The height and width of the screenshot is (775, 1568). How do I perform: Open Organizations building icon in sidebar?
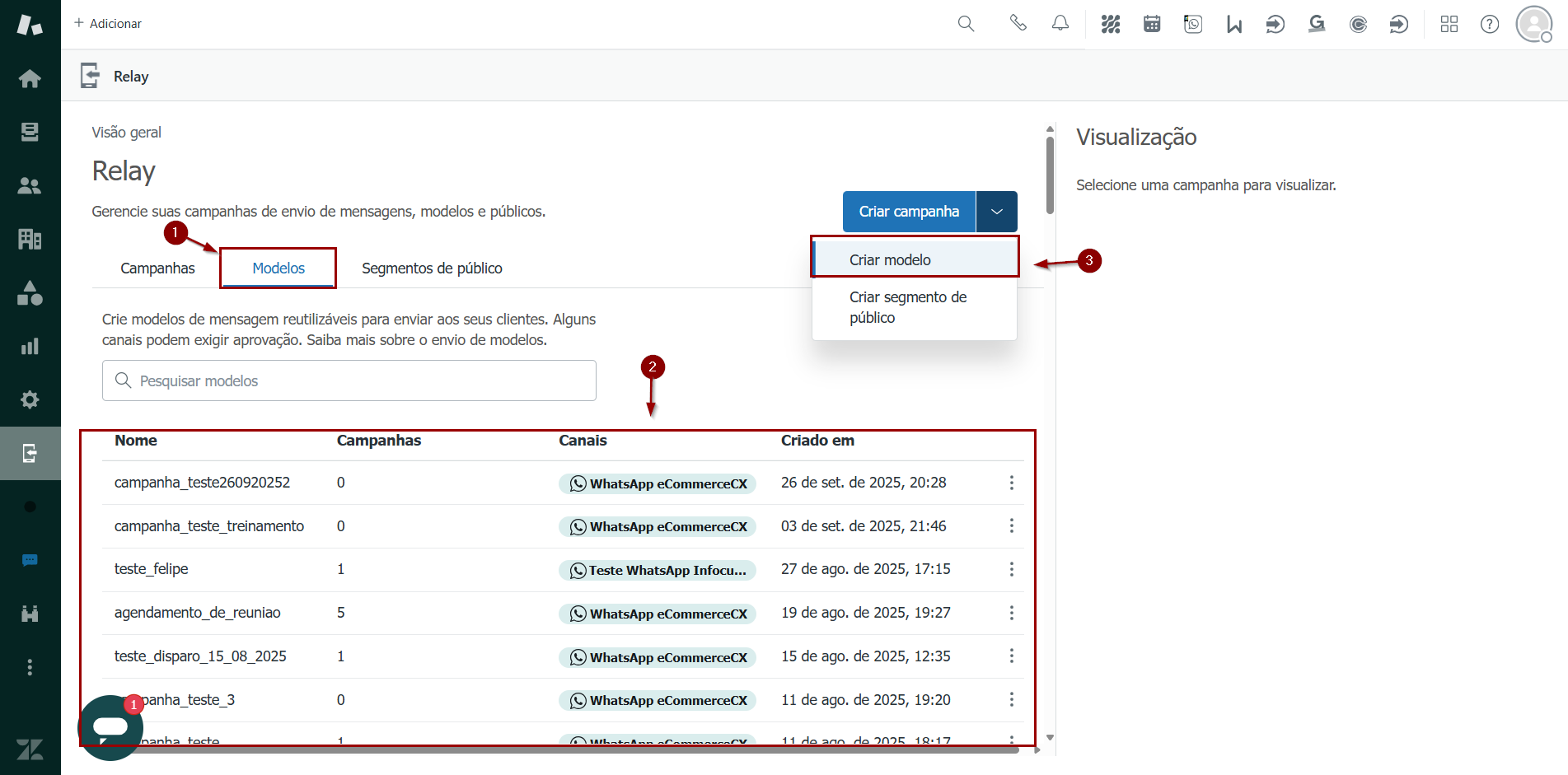click(x=30, y=239)
